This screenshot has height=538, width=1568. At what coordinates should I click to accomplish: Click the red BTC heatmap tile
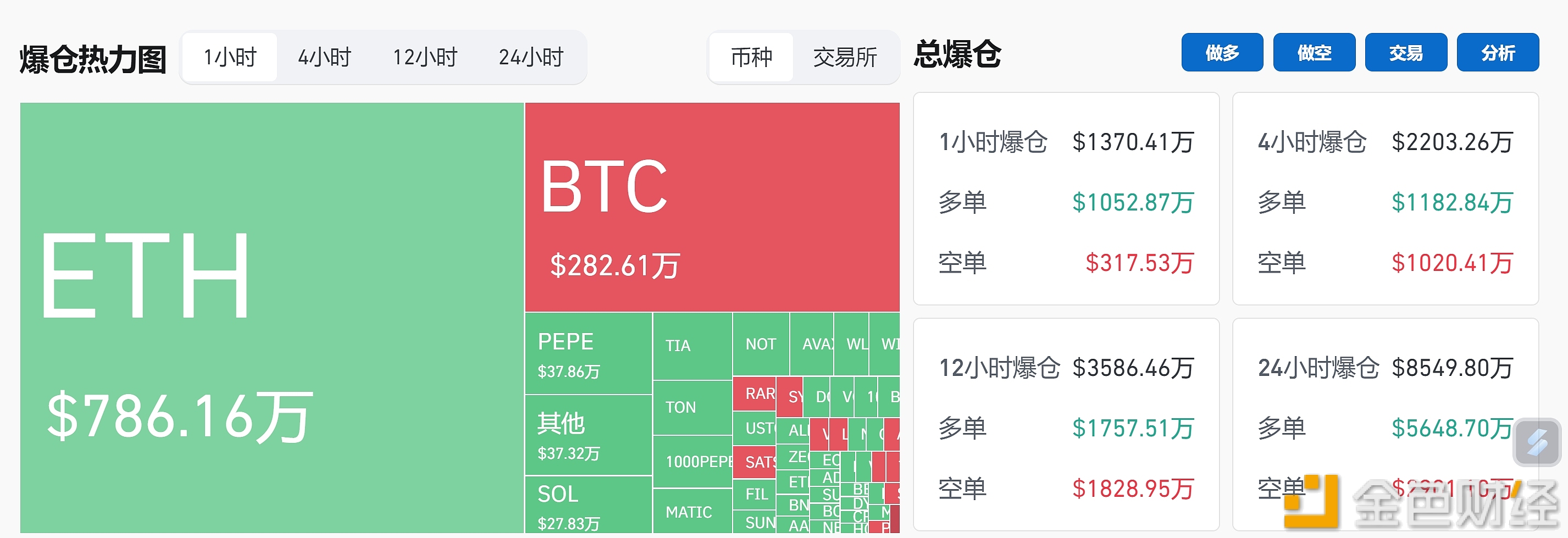pyautogui.click(x=712, y=207)
